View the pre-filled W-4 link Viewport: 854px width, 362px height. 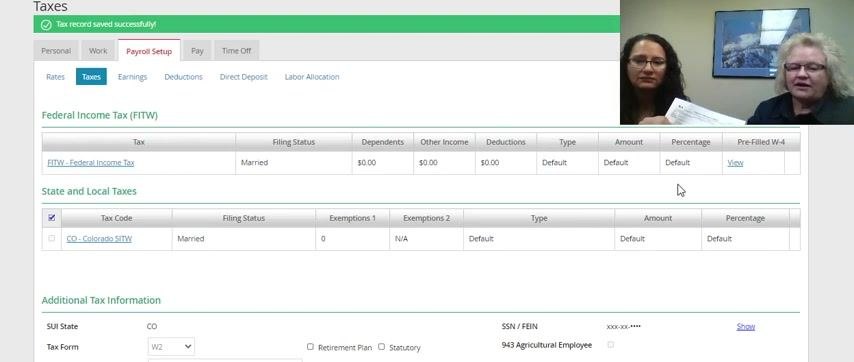pyautogui.click(x=735, y=163)
